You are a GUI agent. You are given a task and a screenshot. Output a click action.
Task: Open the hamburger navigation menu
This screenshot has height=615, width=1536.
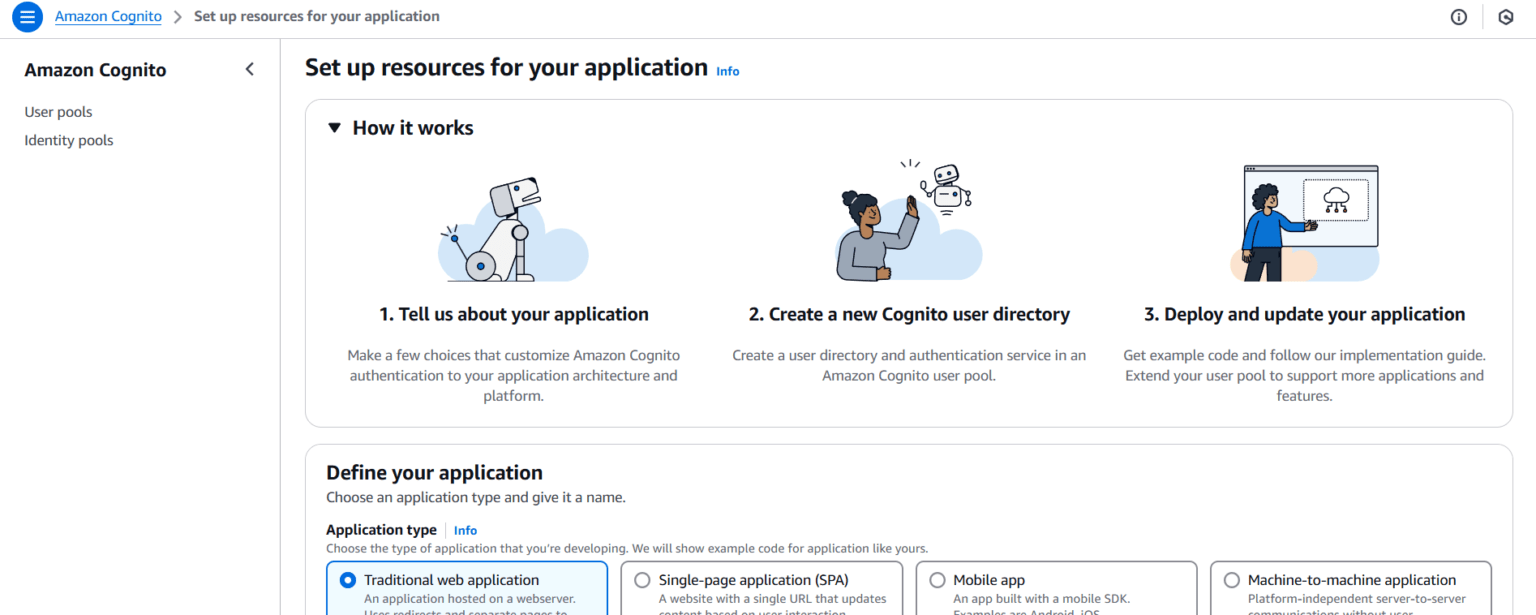[27, 16]
